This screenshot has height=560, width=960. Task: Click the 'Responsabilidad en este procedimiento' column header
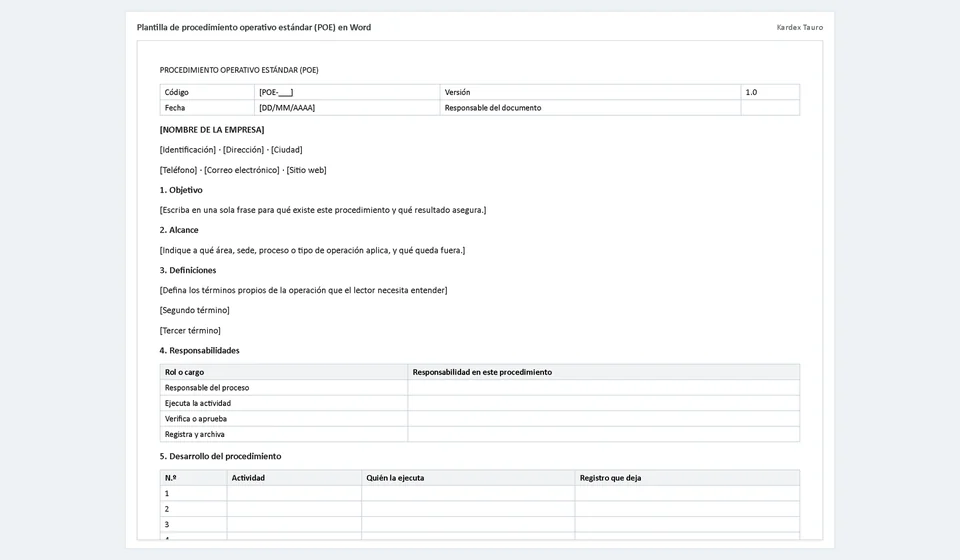[604, 372]
